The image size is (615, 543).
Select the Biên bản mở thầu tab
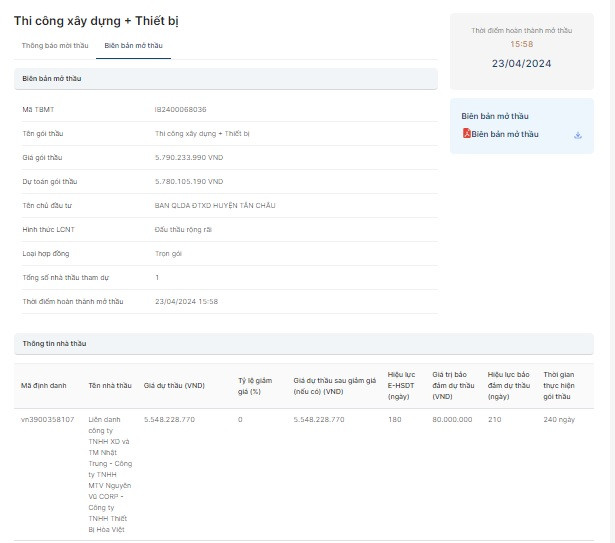[133, 46]
